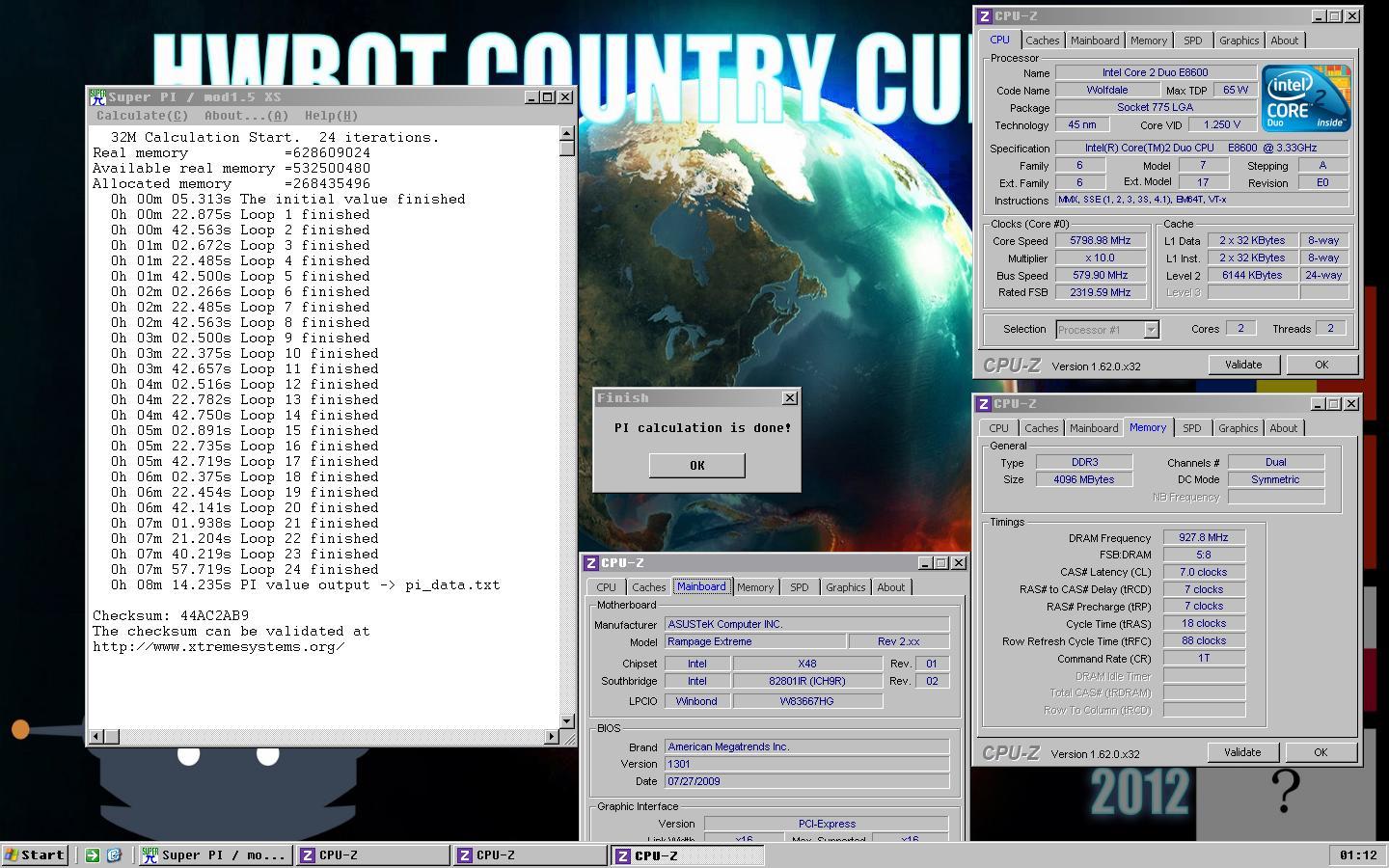Switch to CPU tab in CPU-Z Memory window
Image resolution: width=1389 pixels, height=868 pixels.
tap(998, 428)
